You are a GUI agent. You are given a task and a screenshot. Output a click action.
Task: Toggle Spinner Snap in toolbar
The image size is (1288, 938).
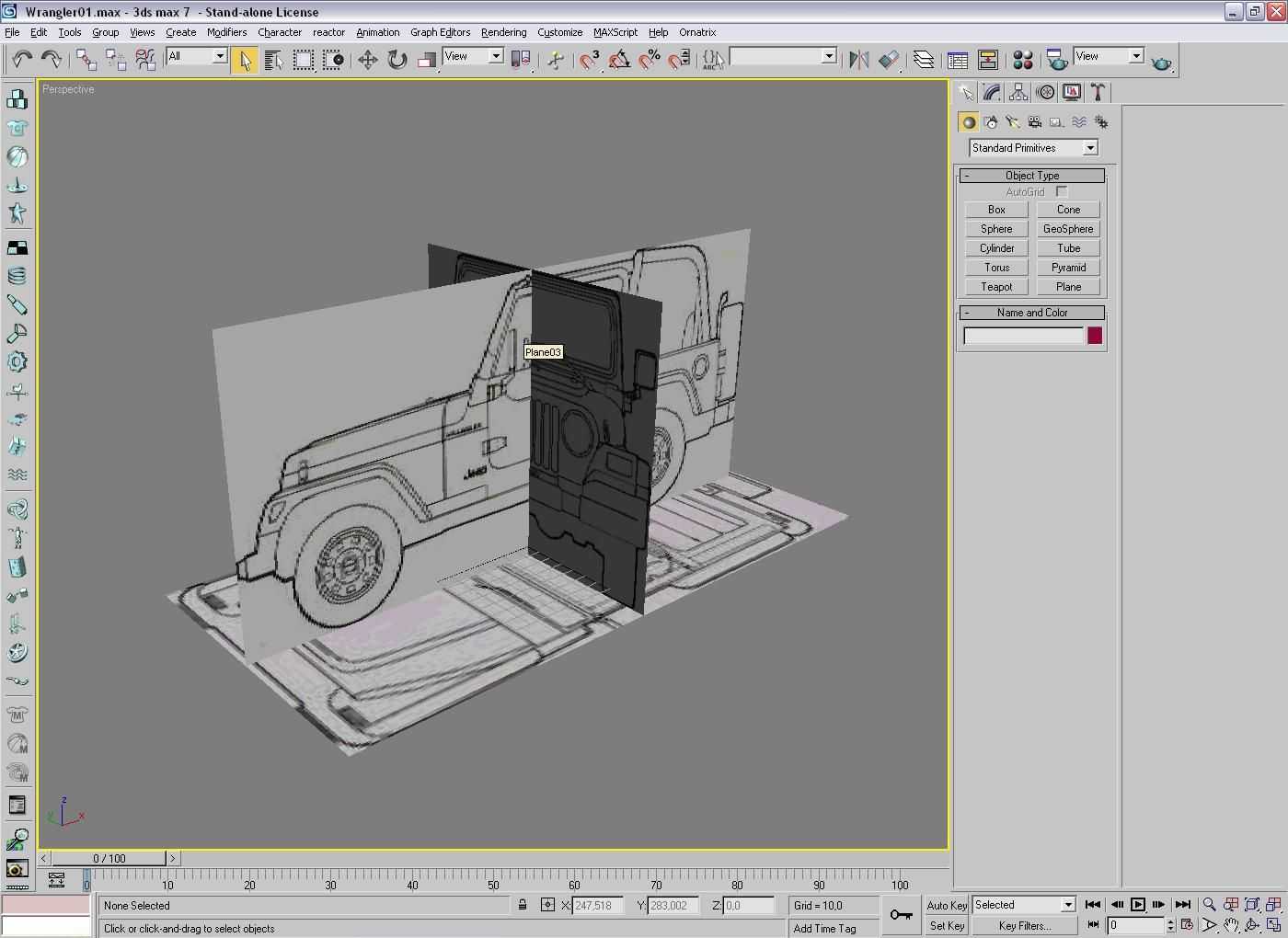tap(679, 60)
